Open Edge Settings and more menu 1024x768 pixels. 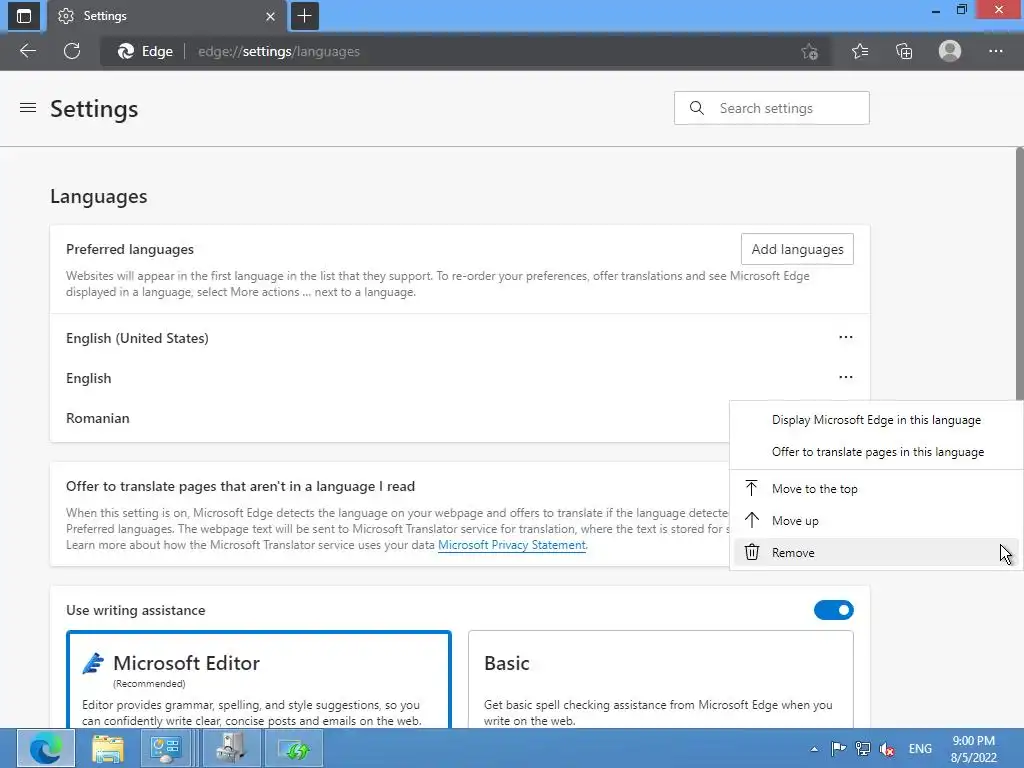(995, 51)
